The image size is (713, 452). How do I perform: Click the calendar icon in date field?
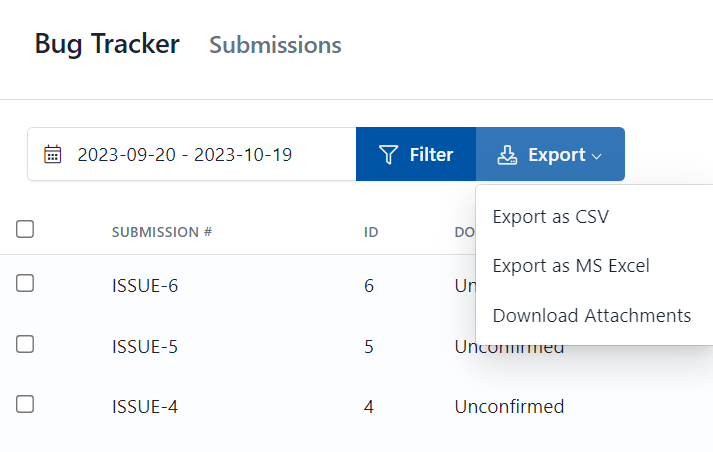pos(53,155)
